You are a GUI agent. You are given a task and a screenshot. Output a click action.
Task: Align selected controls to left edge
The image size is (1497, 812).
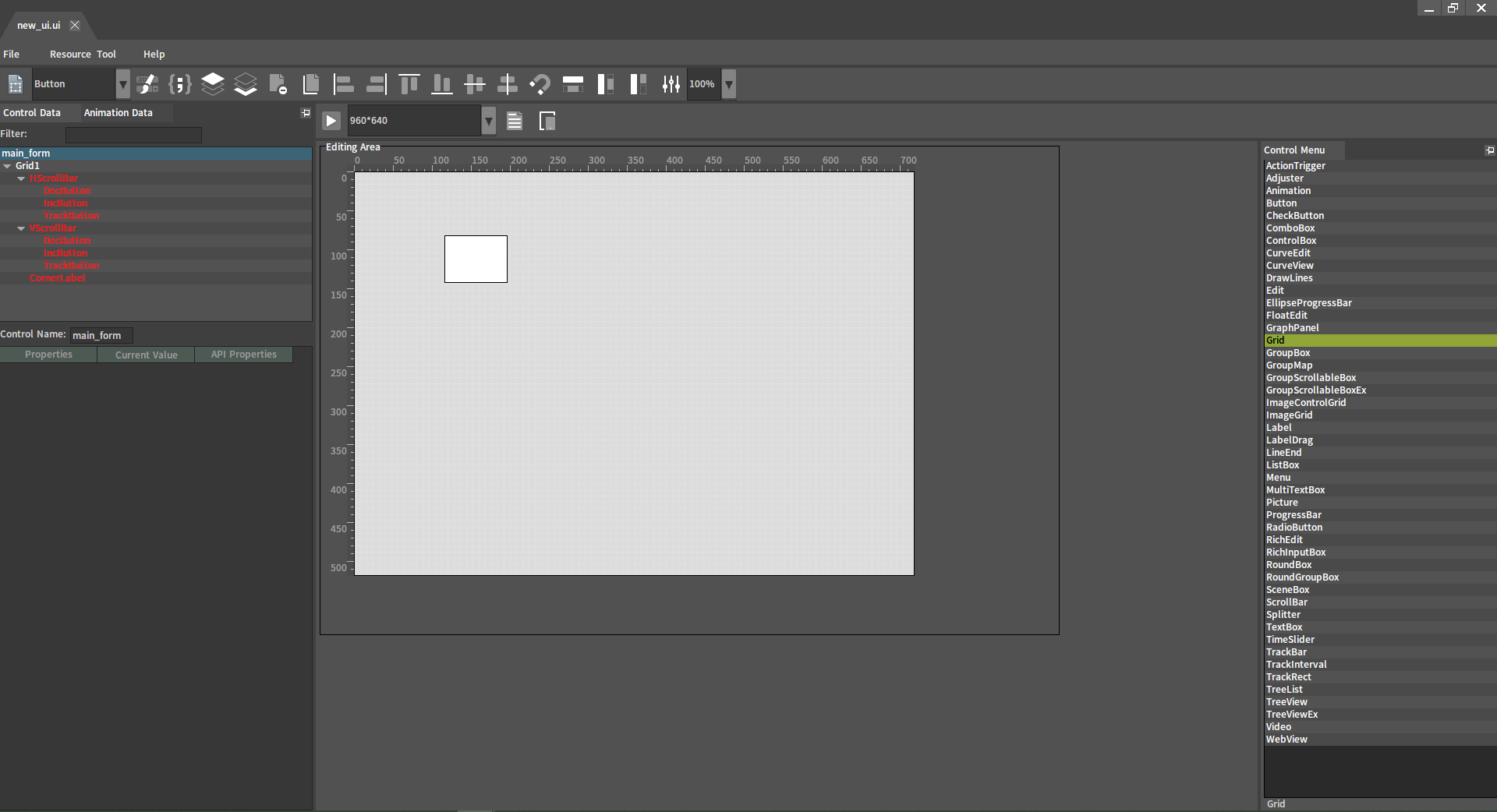(x=343, y=83)
